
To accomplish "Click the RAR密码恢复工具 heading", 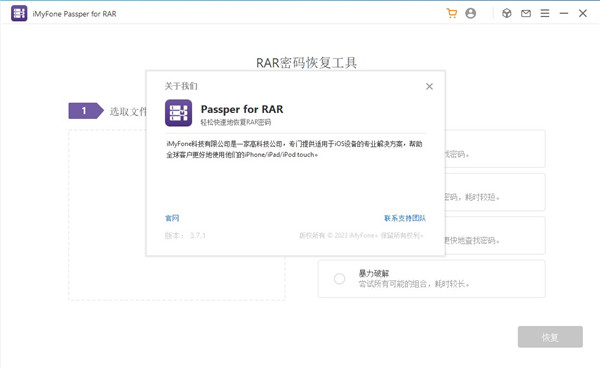I will tap(306, 63).
